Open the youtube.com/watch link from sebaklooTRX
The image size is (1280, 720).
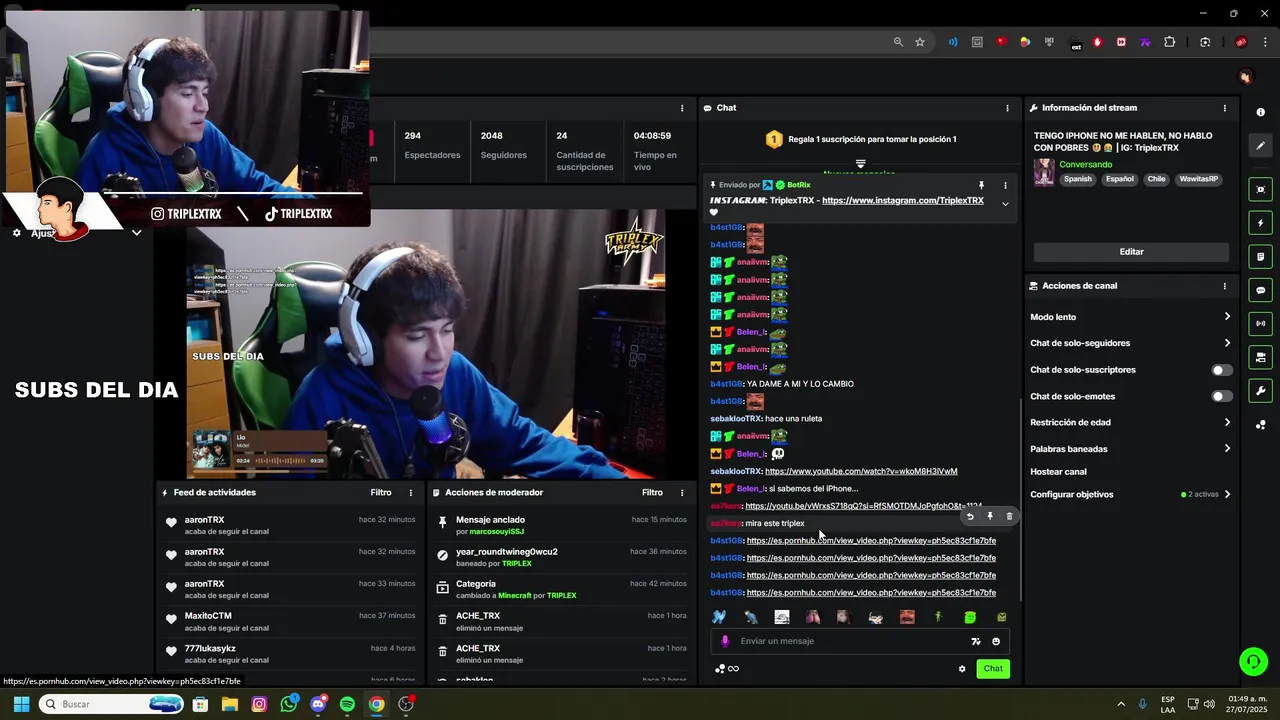[x=861, y=471]
